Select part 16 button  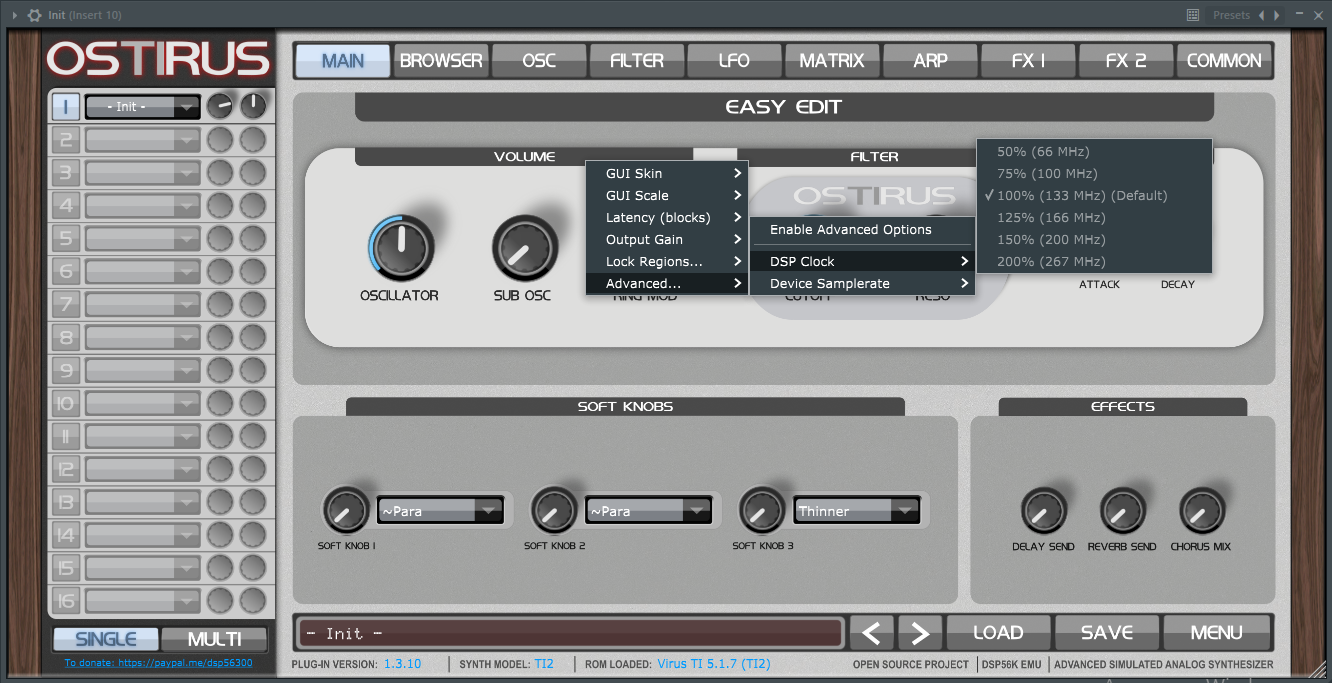tap(65, 600)
